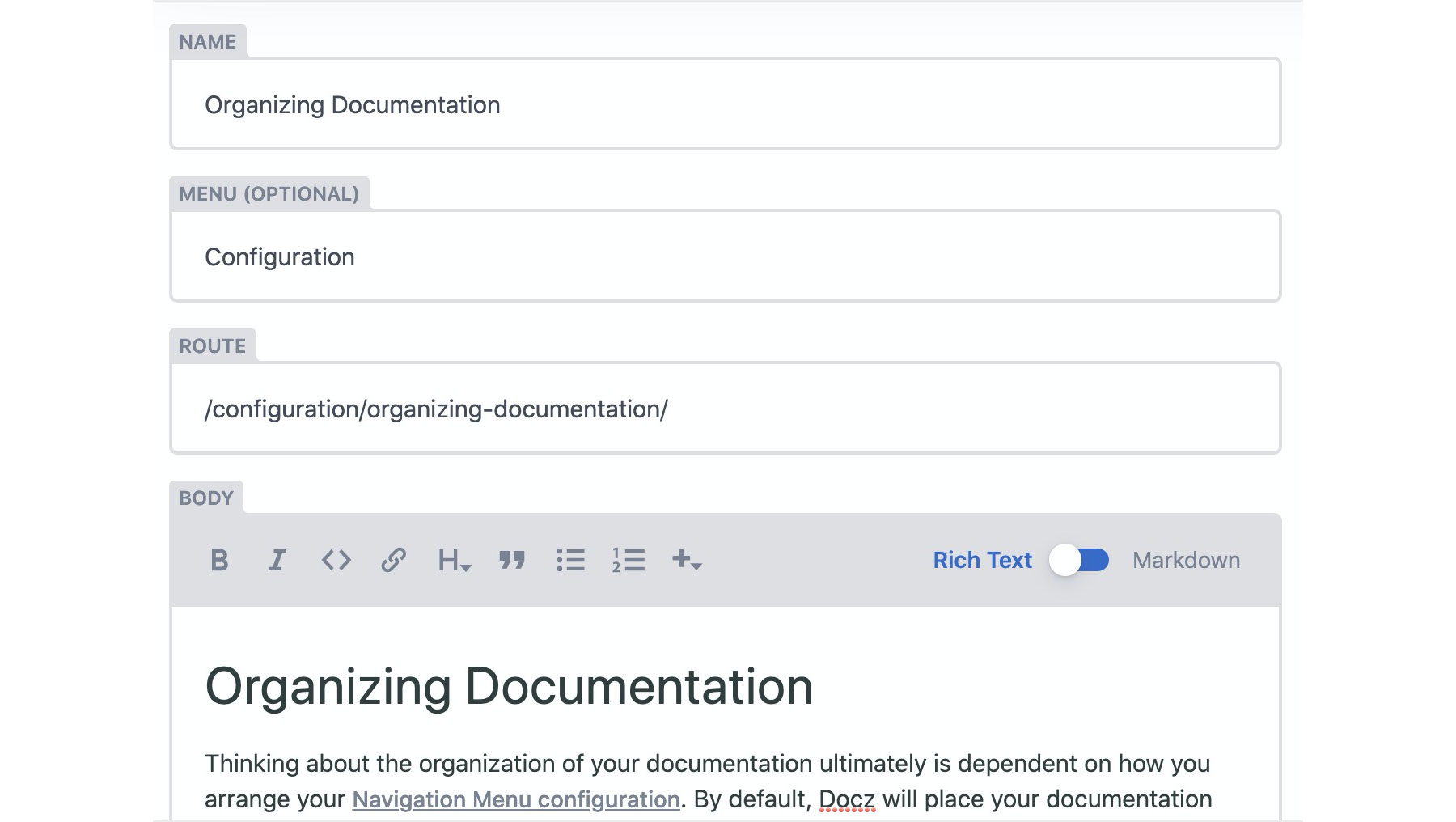Click the Route input field

pos(726,408)
